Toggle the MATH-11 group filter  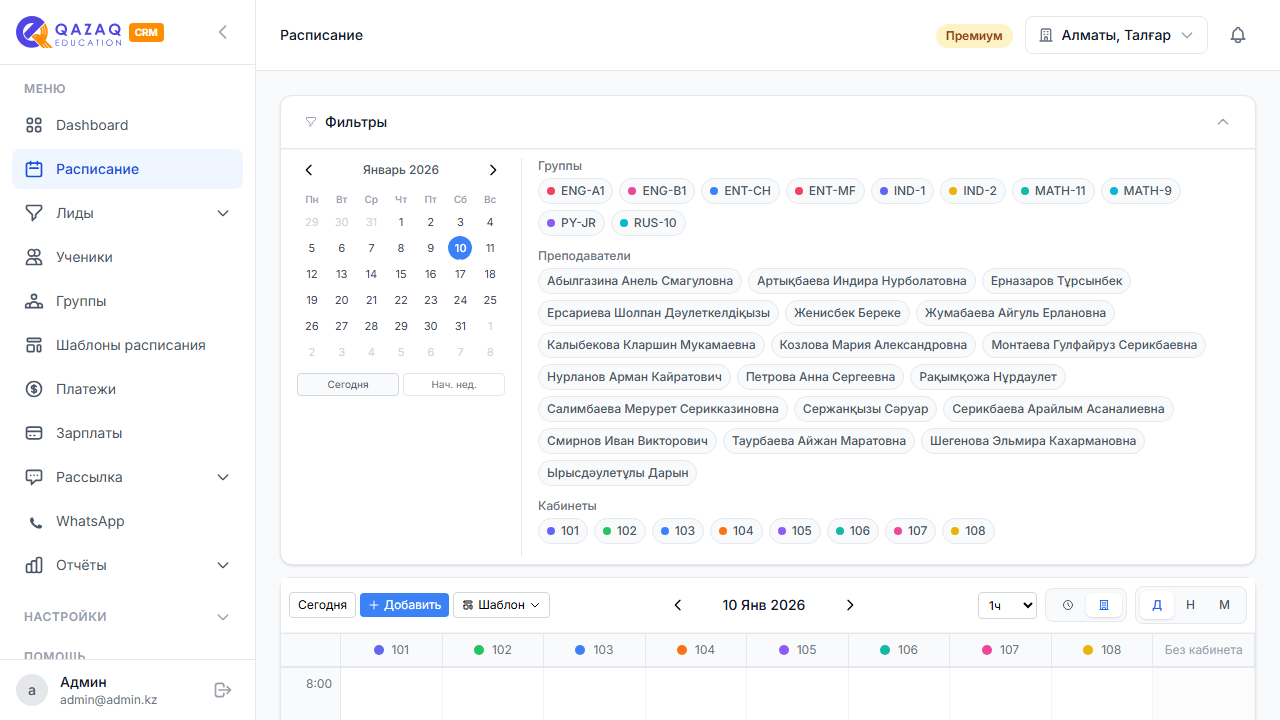tap(1054, 191)
